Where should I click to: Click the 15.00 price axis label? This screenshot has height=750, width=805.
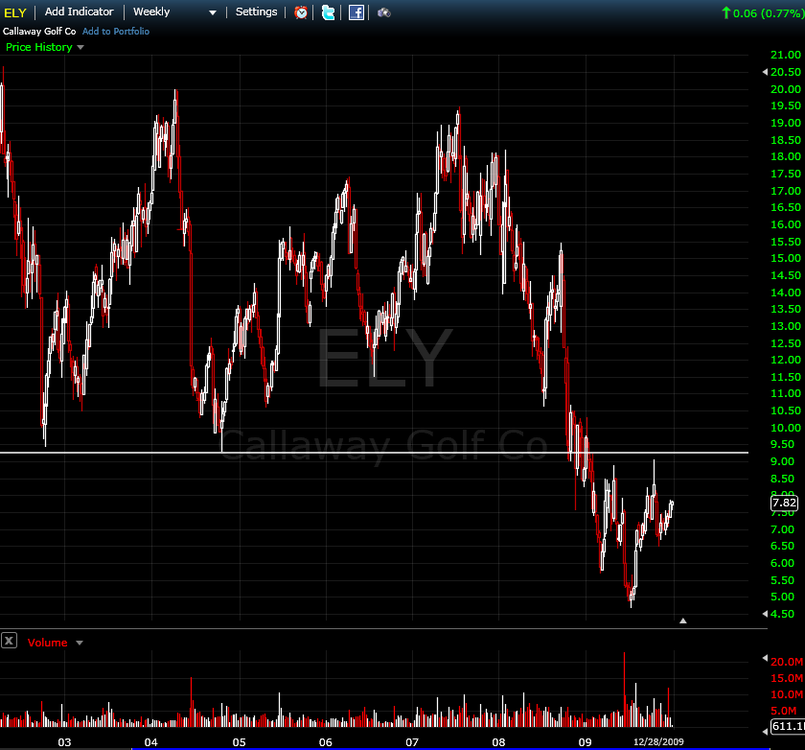(785, 258)
